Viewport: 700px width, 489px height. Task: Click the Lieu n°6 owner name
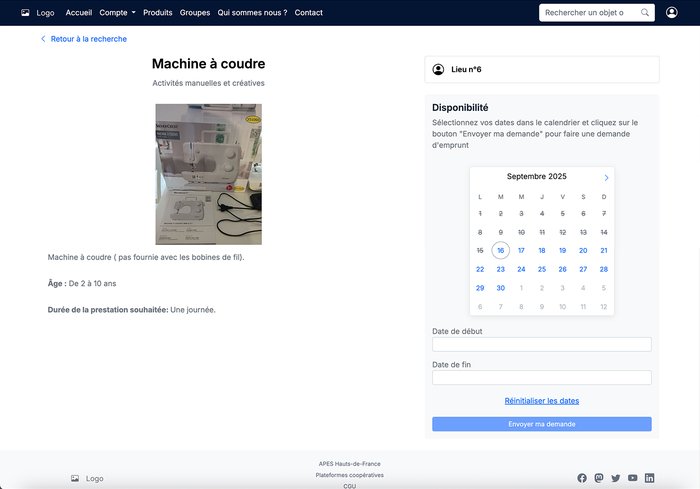[466, 69]
